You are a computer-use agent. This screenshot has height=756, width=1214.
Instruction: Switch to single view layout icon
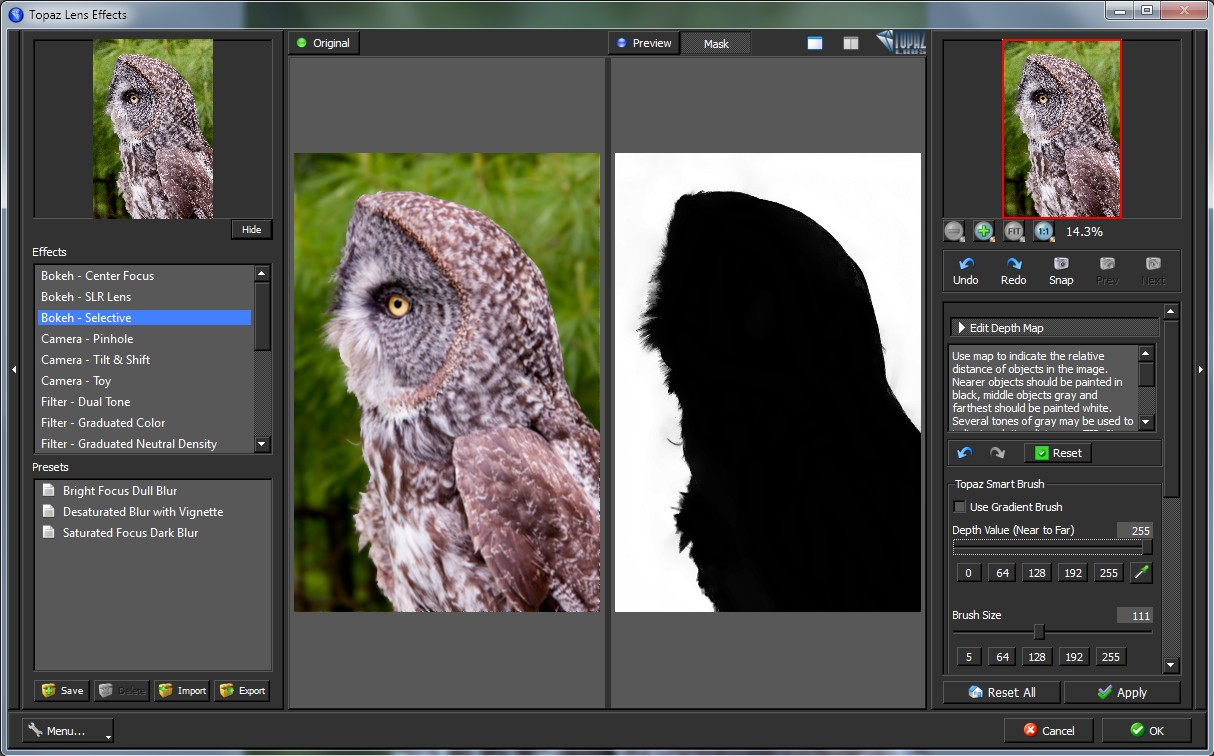pyautogui.click(x=815, y=43)
